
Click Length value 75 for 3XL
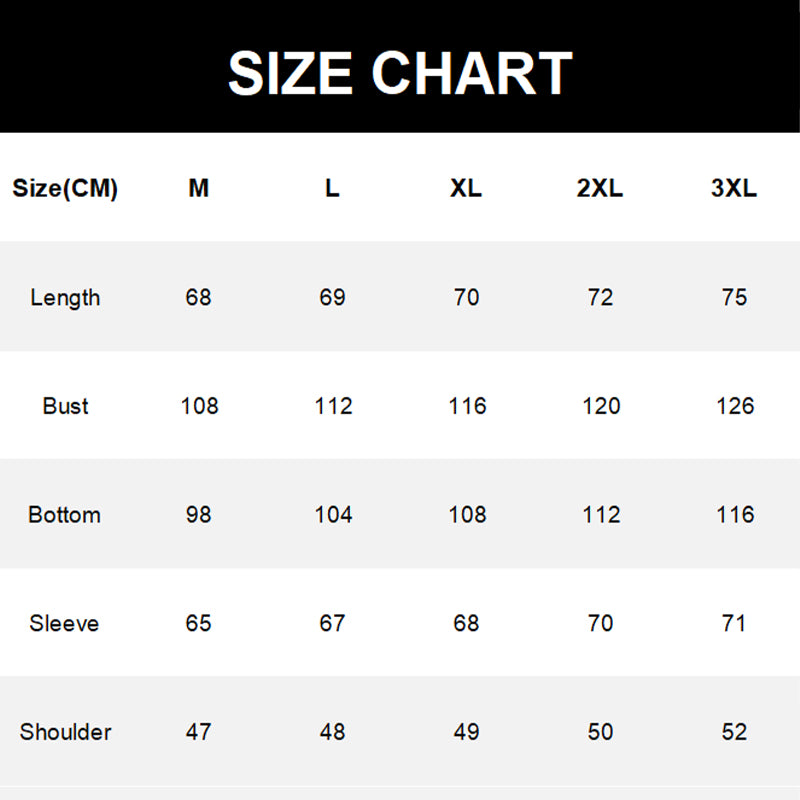734,297
